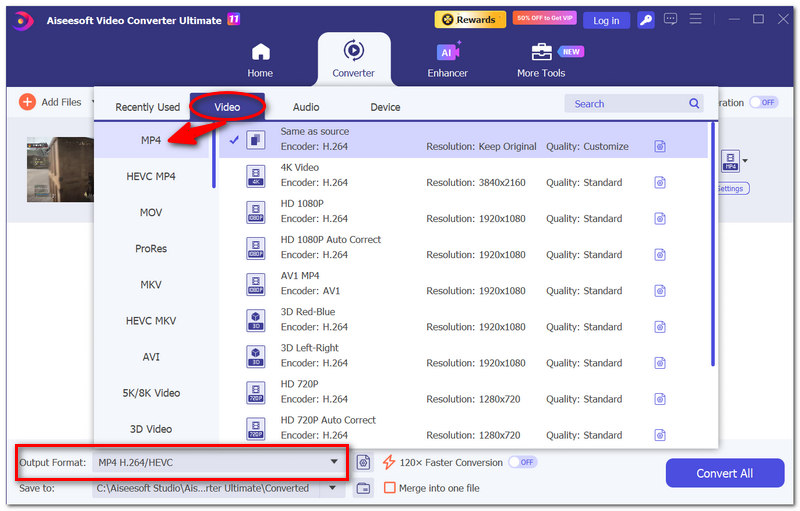Screen dimensions: 800x511
Task: Select the HD 720P Auto Correct preset icon
Action: (256, 429)
